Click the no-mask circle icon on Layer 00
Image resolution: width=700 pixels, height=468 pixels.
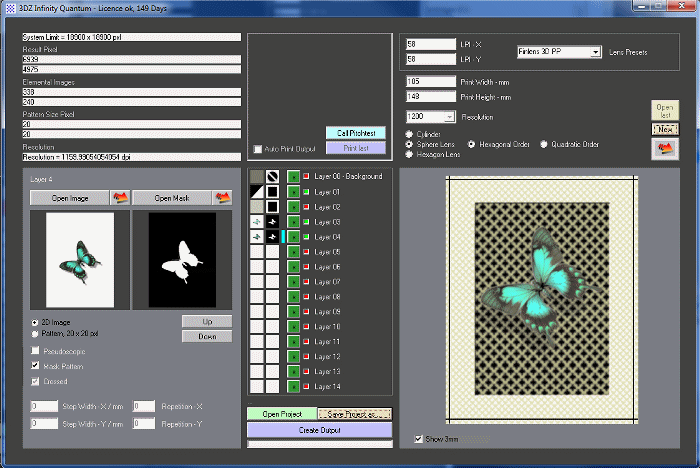pos(272,176)
